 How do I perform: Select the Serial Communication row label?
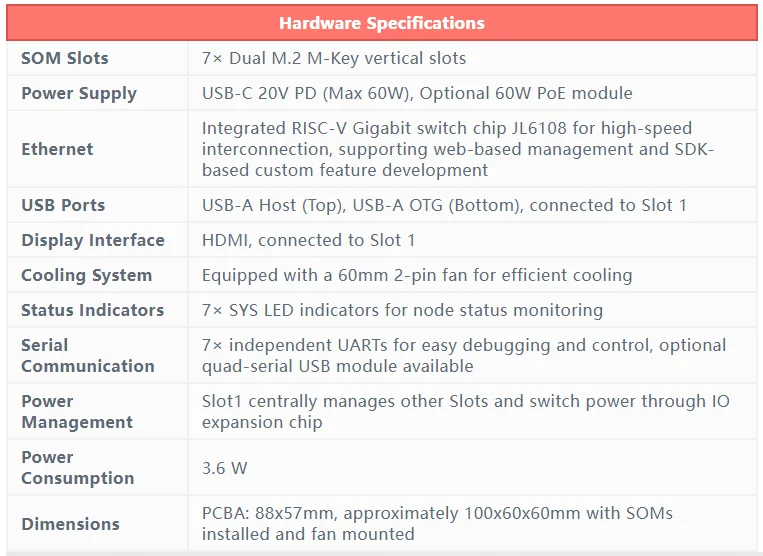(88, 355)
